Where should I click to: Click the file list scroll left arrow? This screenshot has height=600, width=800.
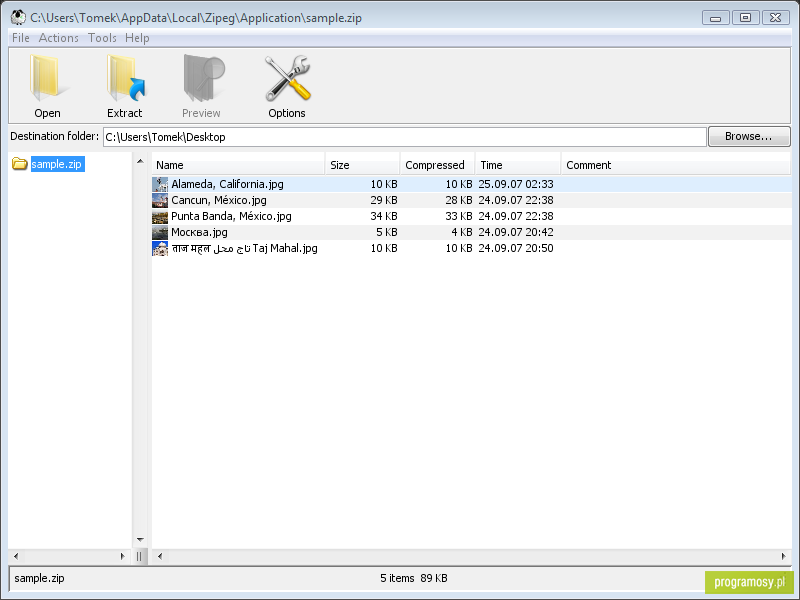(160, 556)
